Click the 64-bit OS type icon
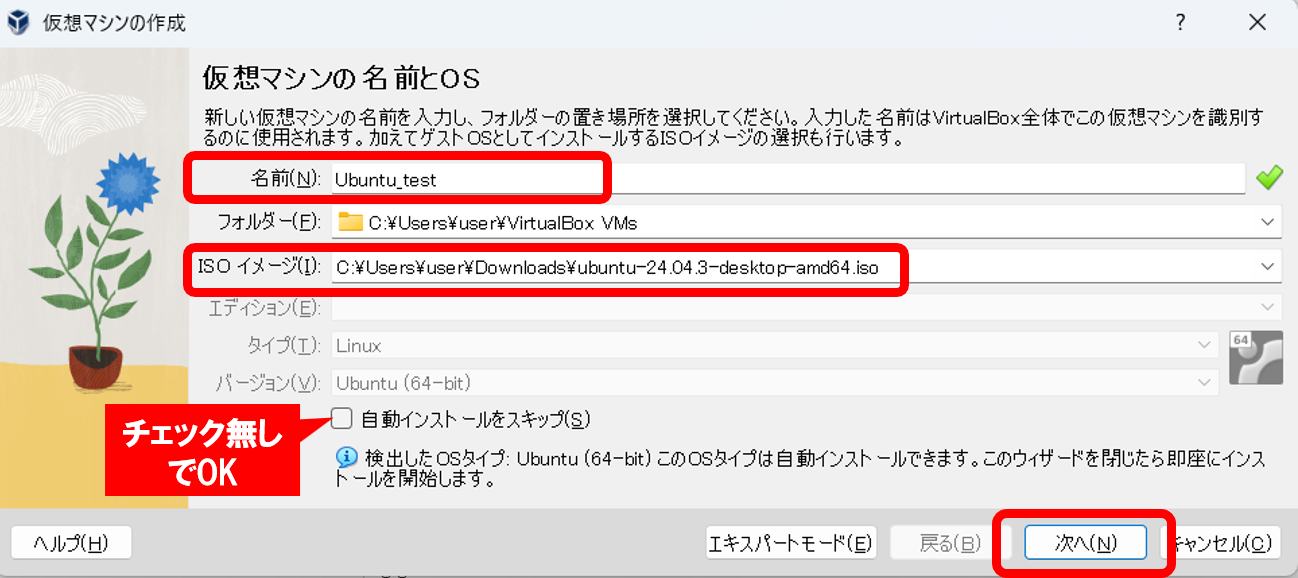This screenshot has width=1298, height=578. pyautogui.click(x=1256, y=358)
